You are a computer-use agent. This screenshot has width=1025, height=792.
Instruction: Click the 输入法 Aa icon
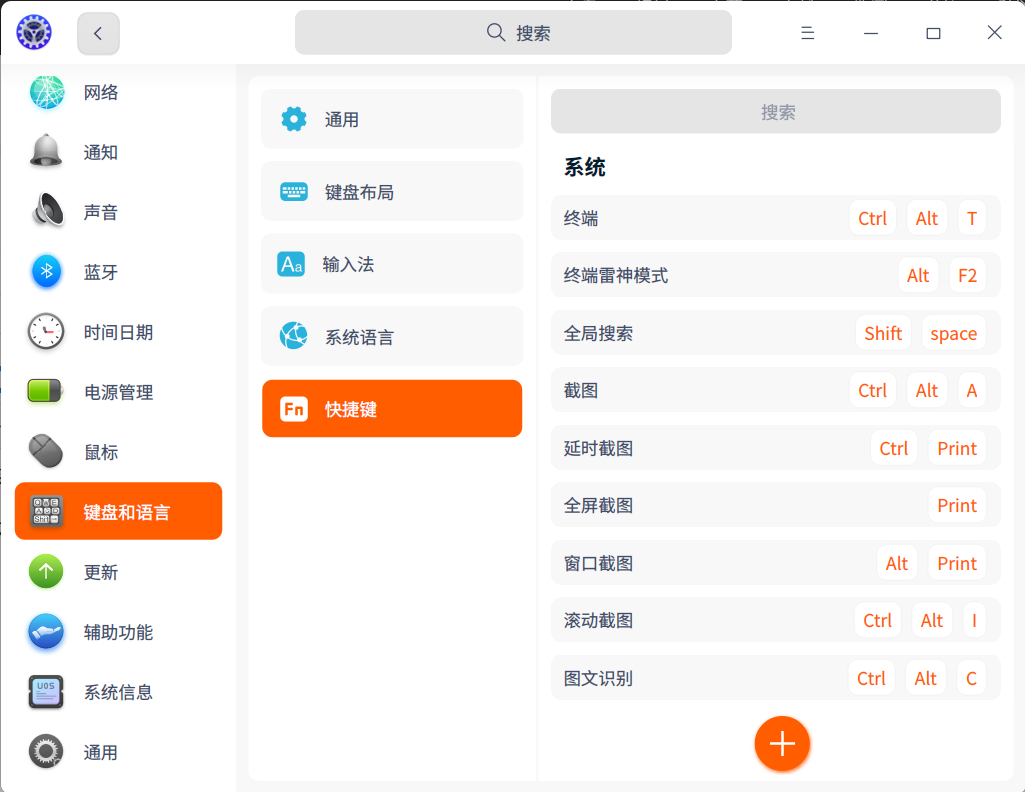[291, 264]
